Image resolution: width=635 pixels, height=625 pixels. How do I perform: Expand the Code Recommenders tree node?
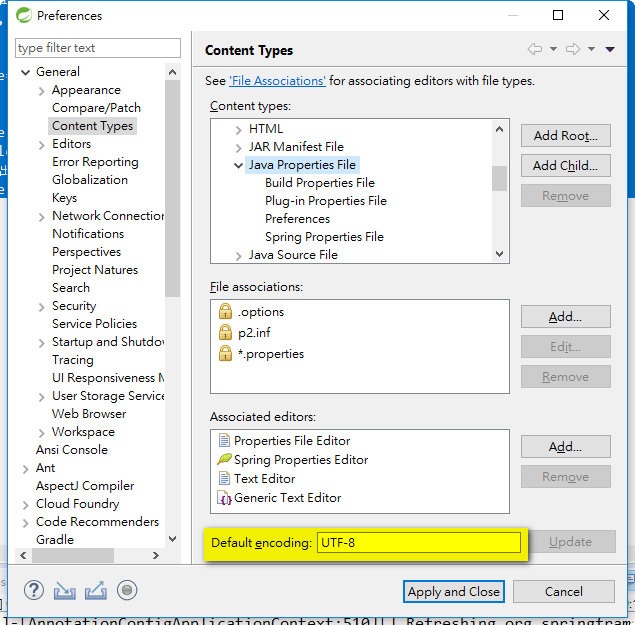pos(26,523)
